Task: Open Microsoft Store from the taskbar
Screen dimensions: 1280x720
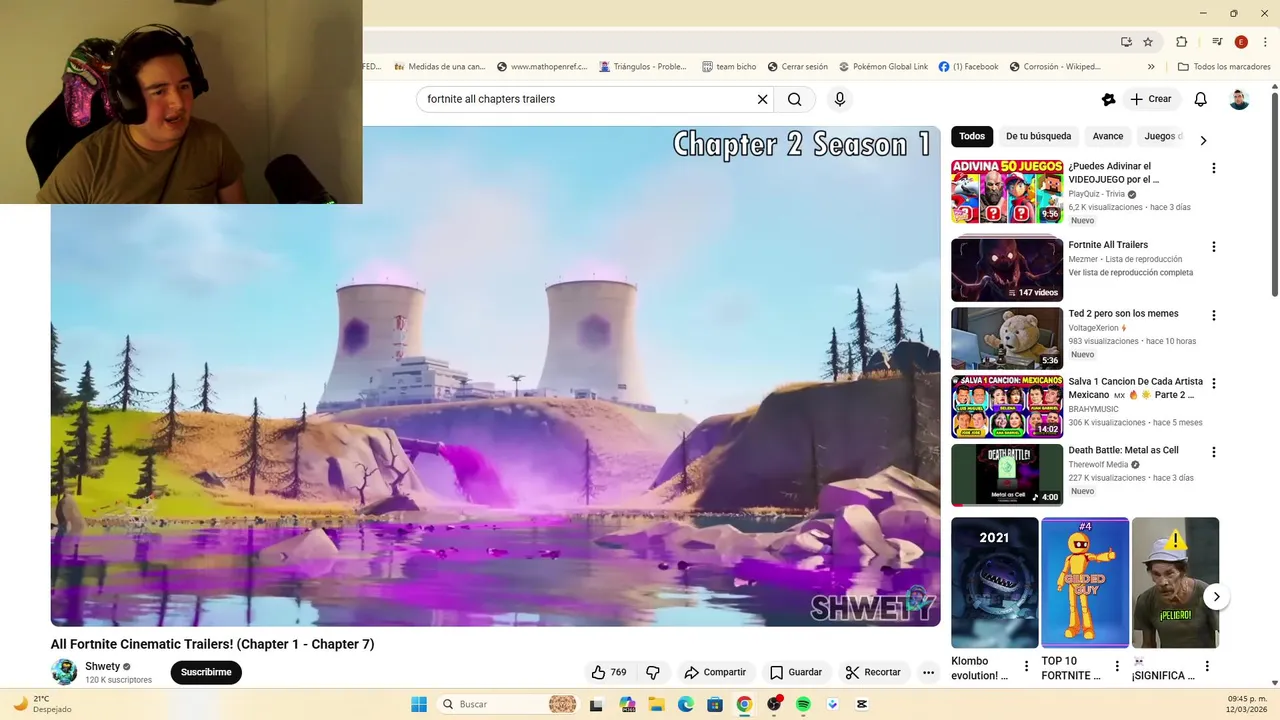Action: (x=715, y=704)
